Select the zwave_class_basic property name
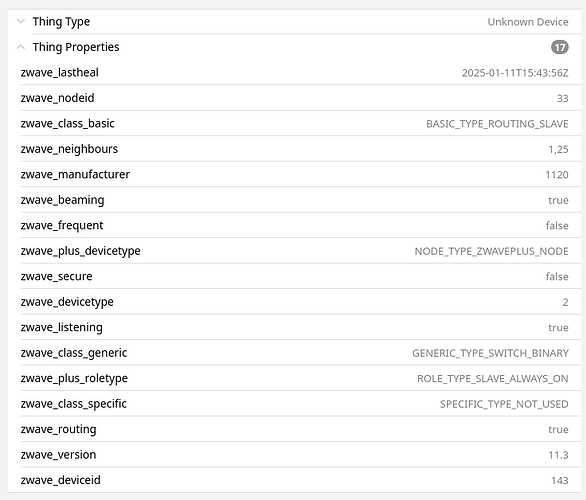 tap(68, 123)
